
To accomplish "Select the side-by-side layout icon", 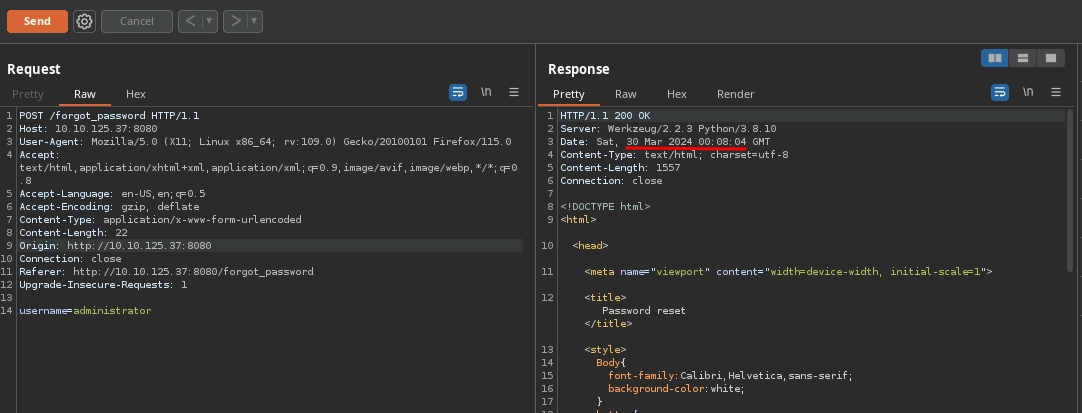I will [995, 58].
